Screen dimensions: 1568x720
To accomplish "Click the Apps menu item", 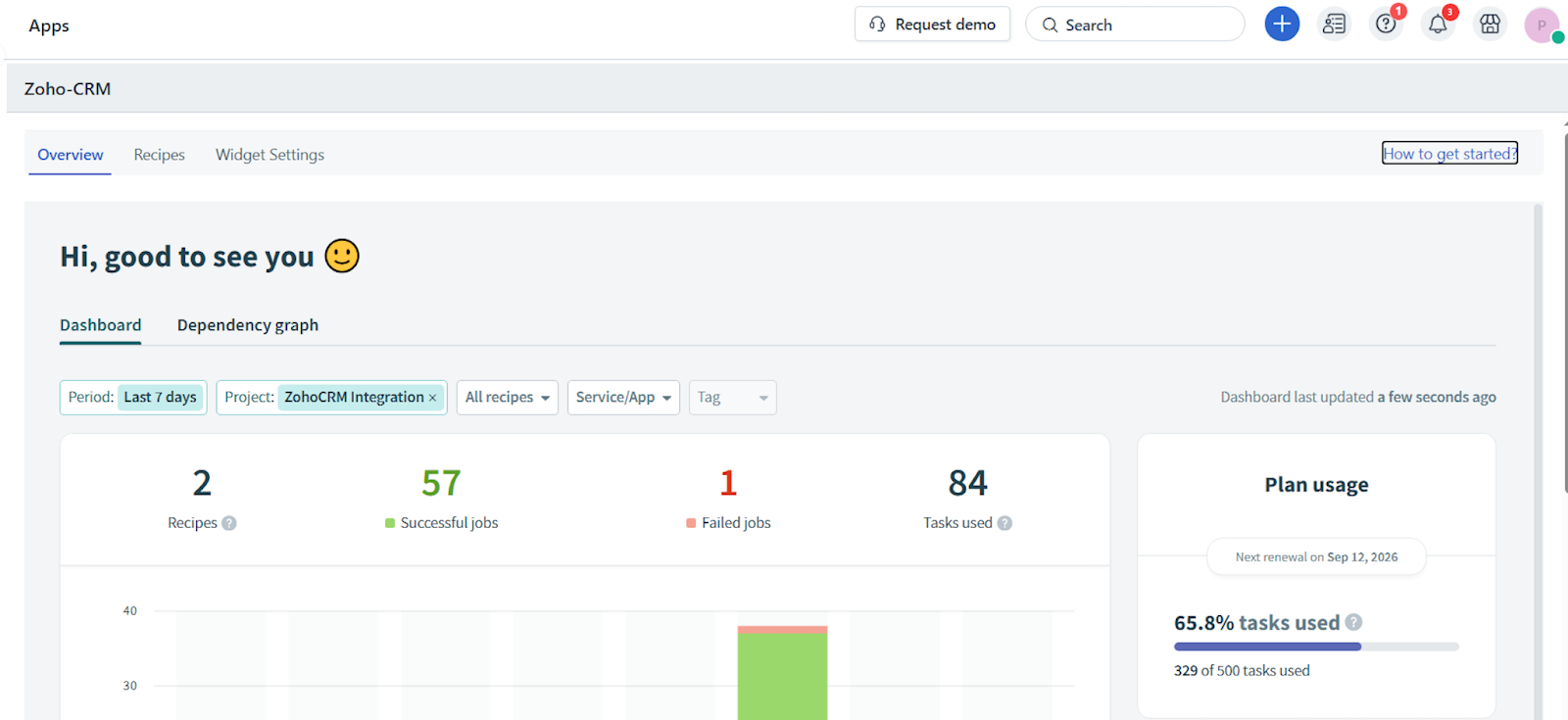I will [x=49, y=25].
